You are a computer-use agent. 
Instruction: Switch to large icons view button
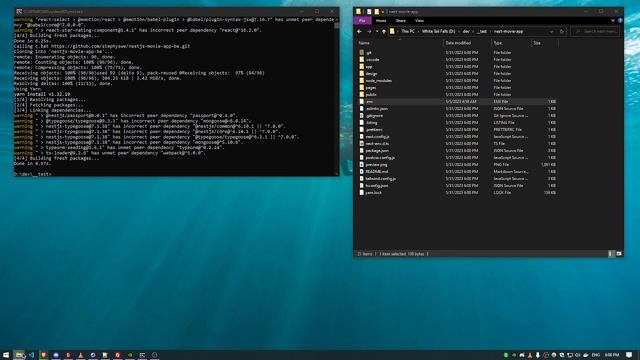pos(619,254)
